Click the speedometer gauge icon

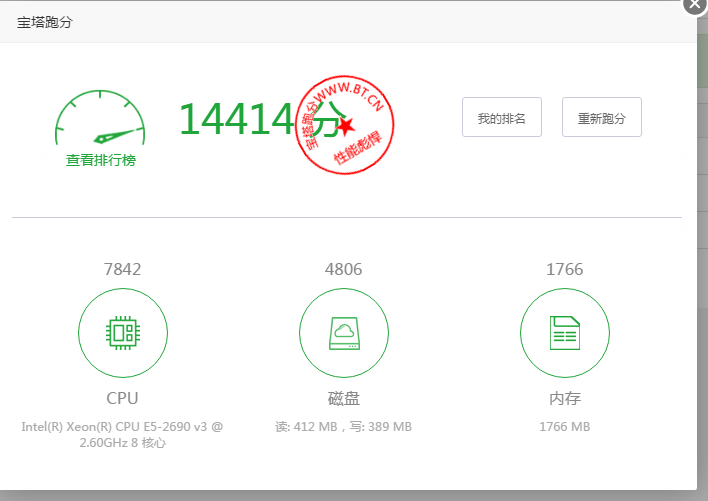coord(100,117)
